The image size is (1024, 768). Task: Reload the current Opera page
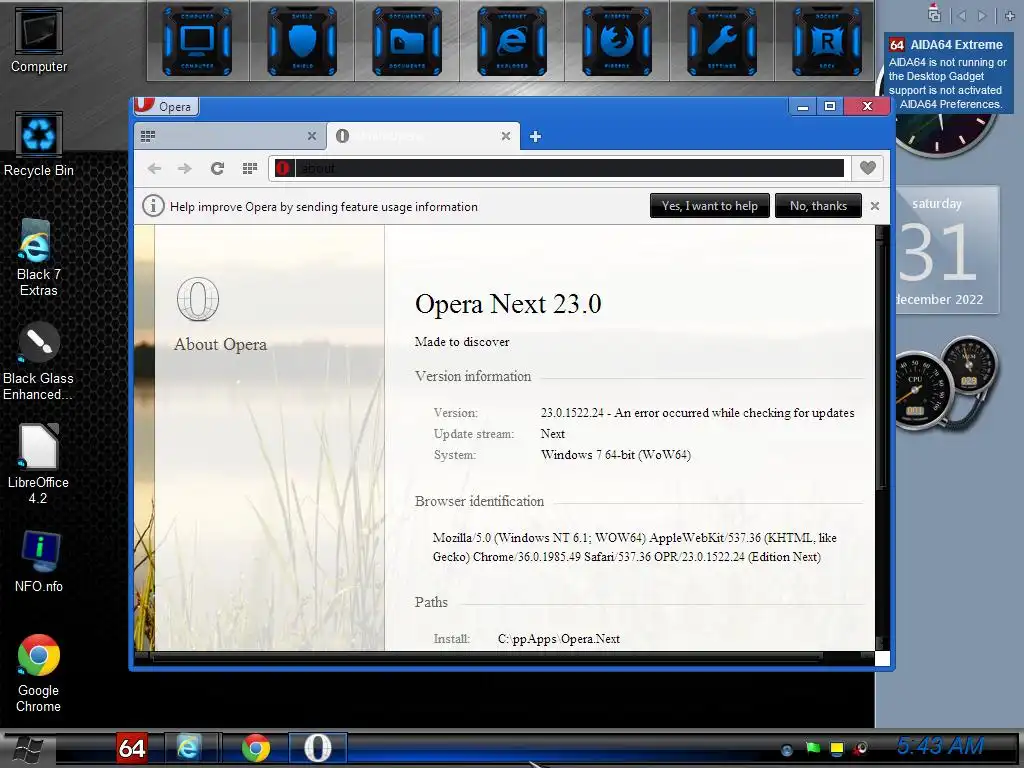tap(217, 168)
